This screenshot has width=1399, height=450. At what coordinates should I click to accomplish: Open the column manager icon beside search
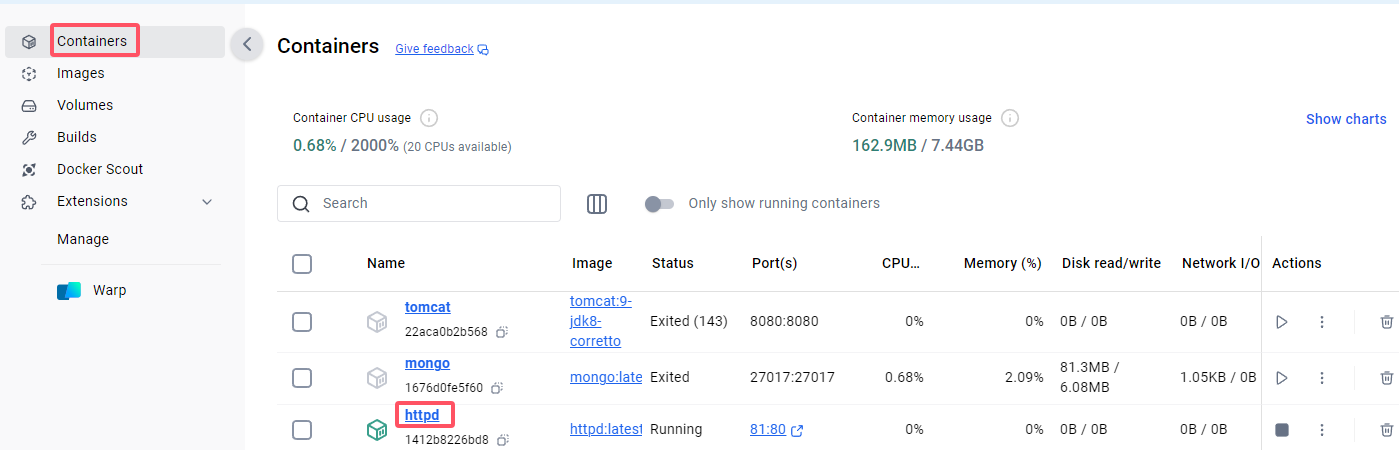pos(597,204)
